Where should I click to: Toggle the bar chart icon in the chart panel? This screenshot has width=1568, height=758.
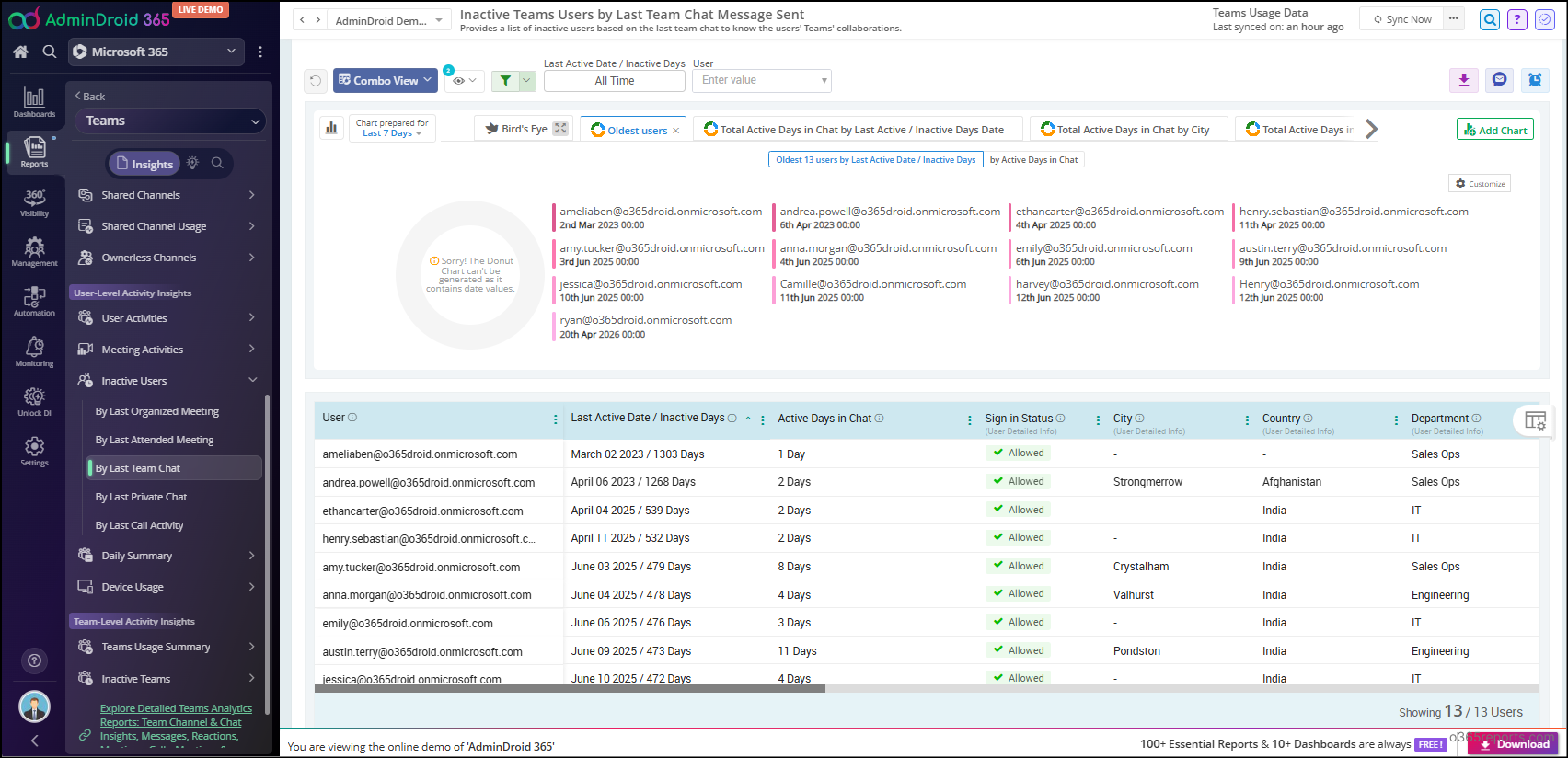pos(330,129)
